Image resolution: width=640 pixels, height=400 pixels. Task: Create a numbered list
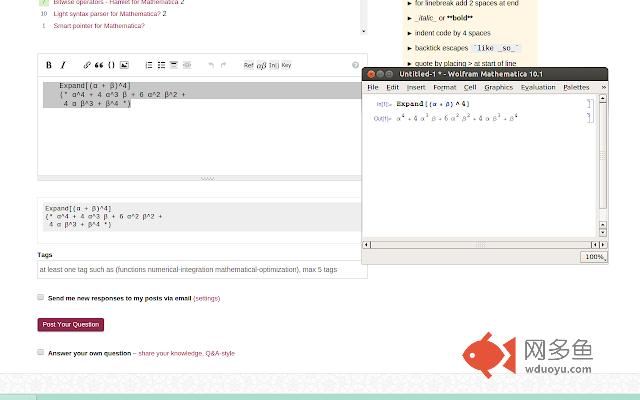(x=149, y=65)
